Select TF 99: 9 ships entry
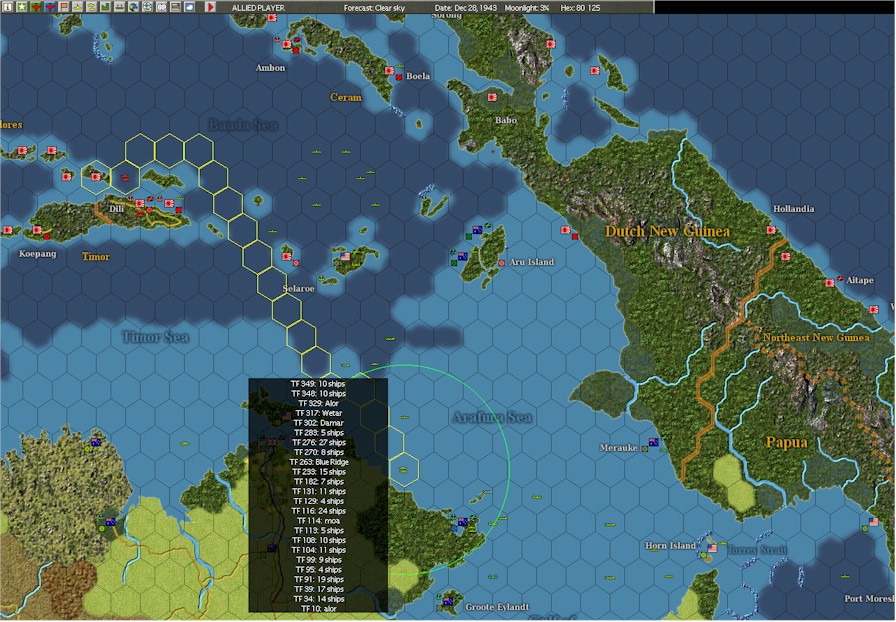 [x=318, y=560]
